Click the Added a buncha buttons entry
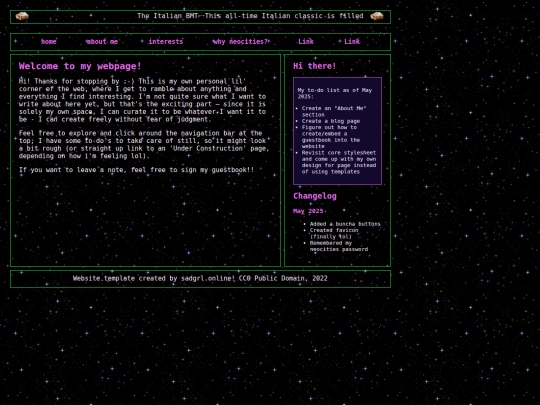The image size is (540, 405). coord(345,224)
